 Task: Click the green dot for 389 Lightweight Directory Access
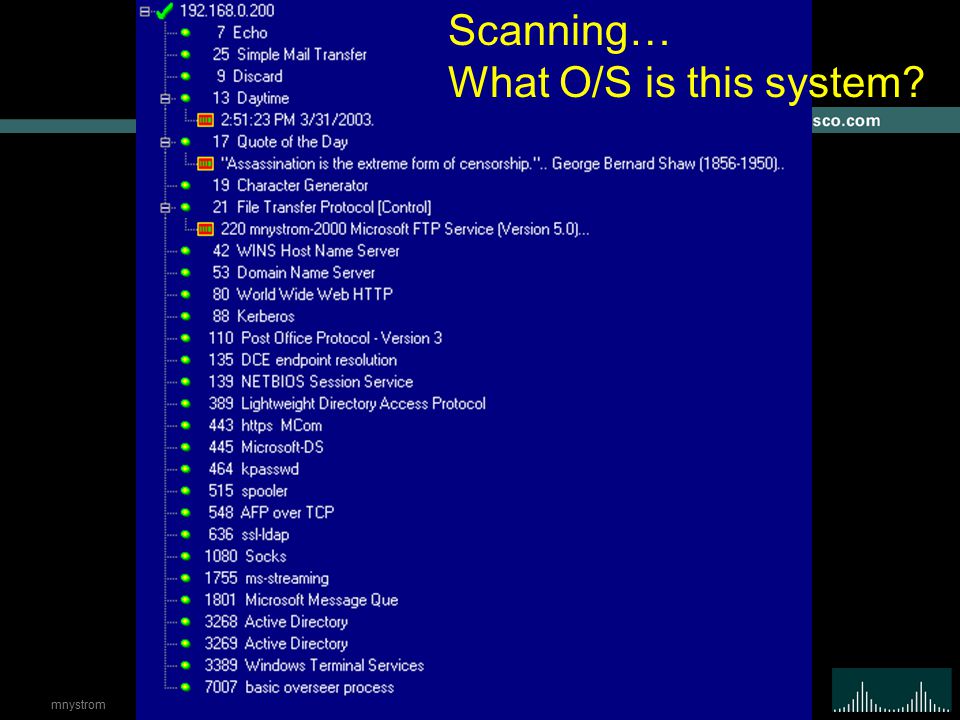click(186, 404)
